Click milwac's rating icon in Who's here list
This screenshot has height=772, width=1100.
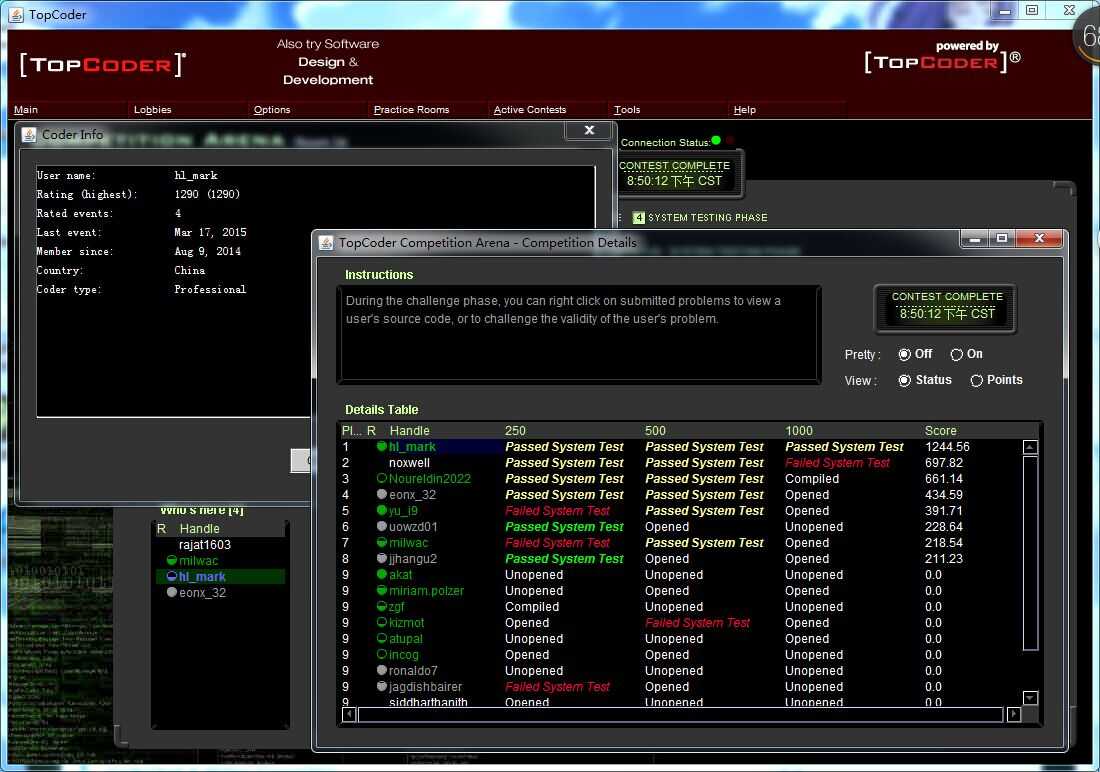tap(171, 560)
